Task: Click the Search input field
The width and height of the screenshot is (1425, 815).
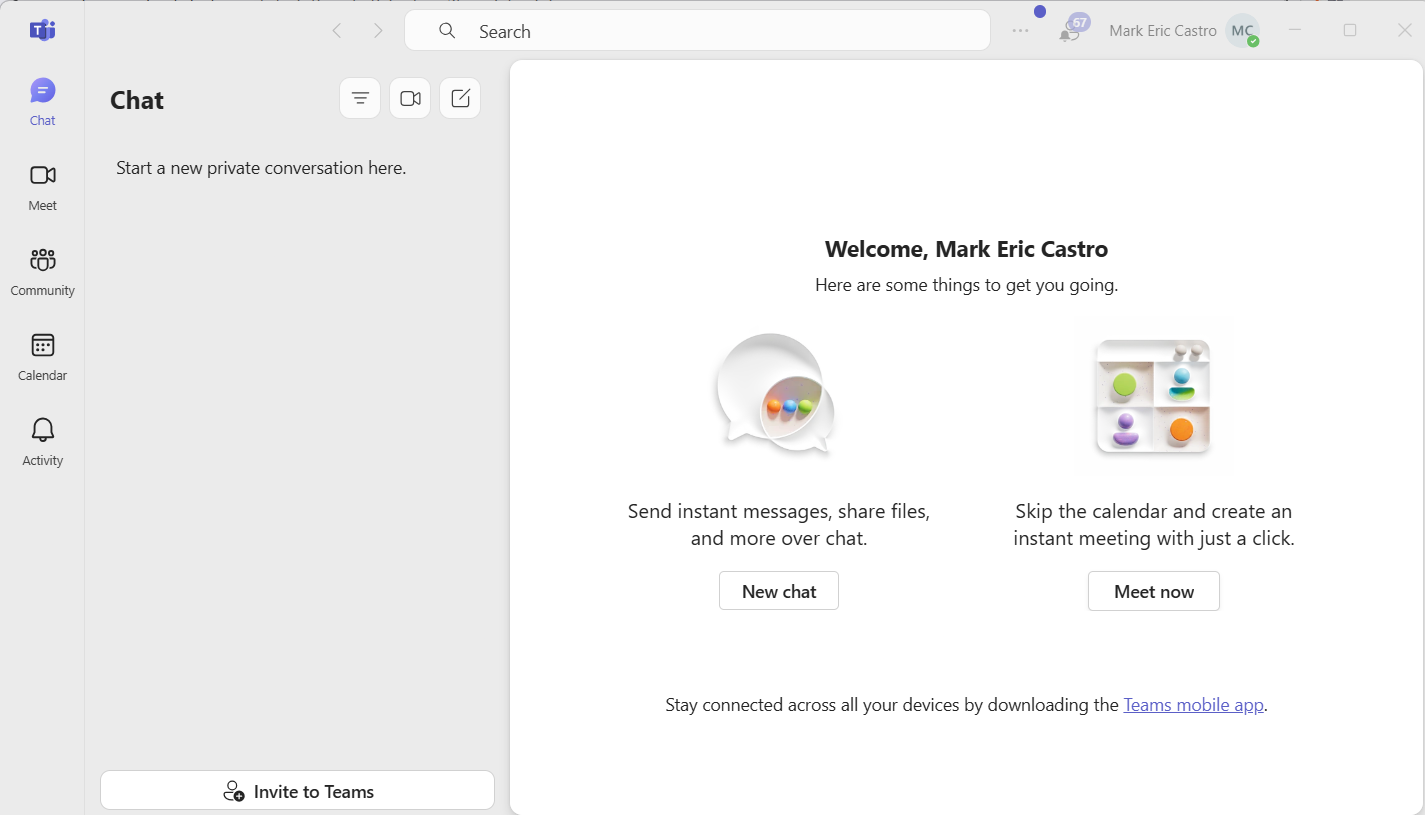Action: (x=697, y=31)
